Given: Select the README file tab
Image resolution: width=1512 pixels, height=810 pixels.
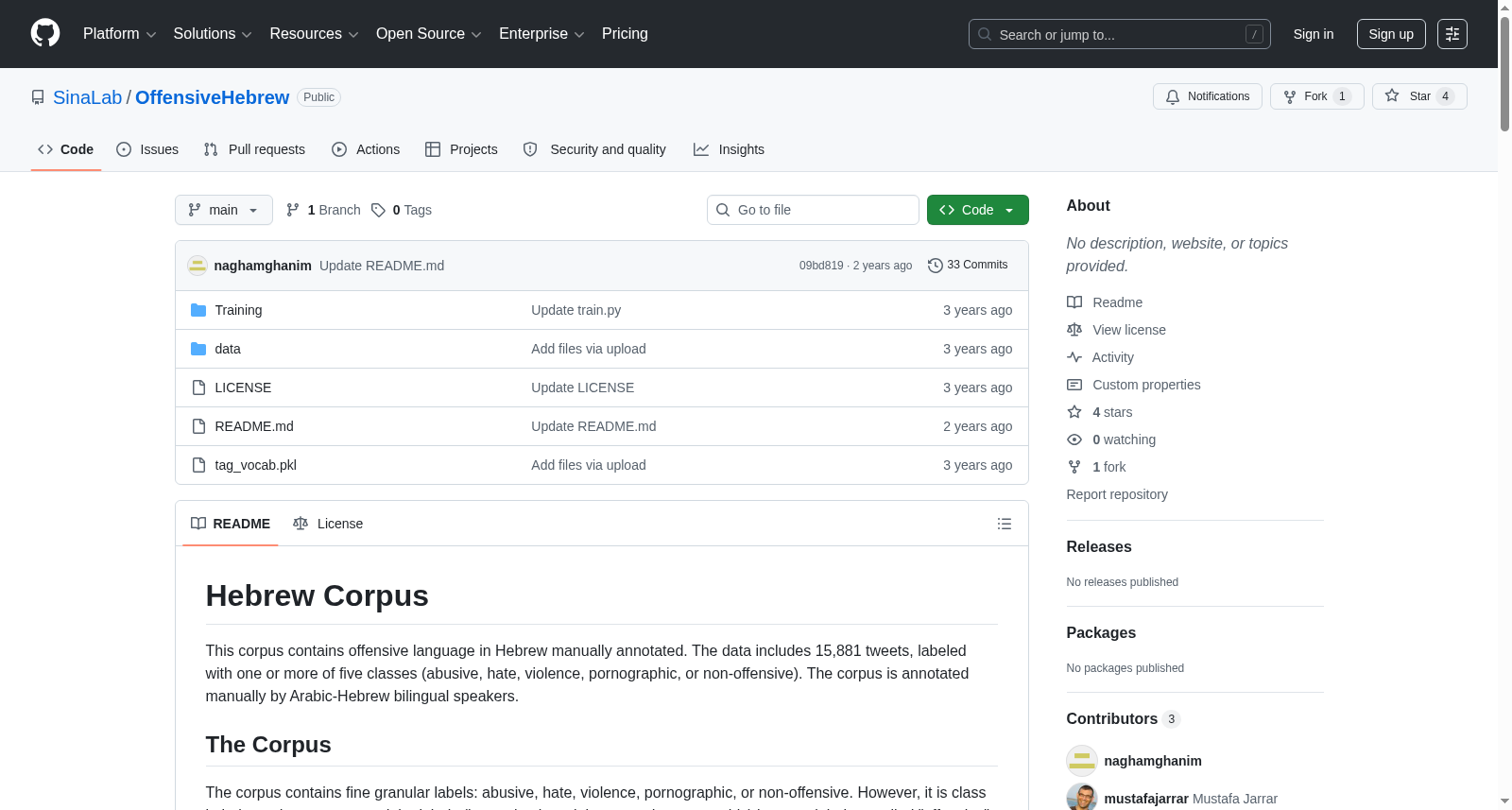Looking at the screenshot, I should tap(231, 524).
